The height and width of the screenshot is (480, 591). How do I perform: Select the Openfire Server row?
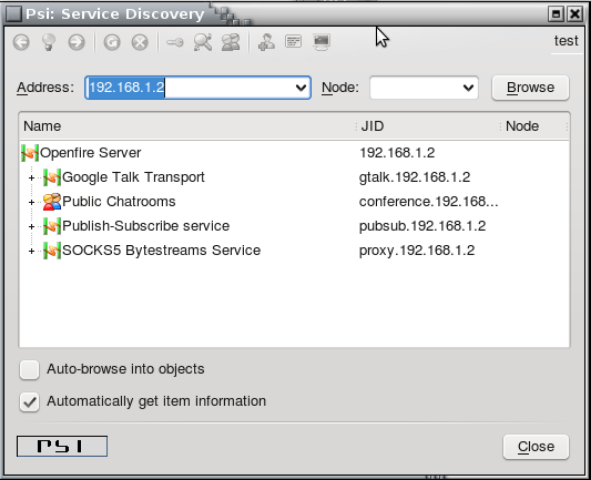[294, 153]
